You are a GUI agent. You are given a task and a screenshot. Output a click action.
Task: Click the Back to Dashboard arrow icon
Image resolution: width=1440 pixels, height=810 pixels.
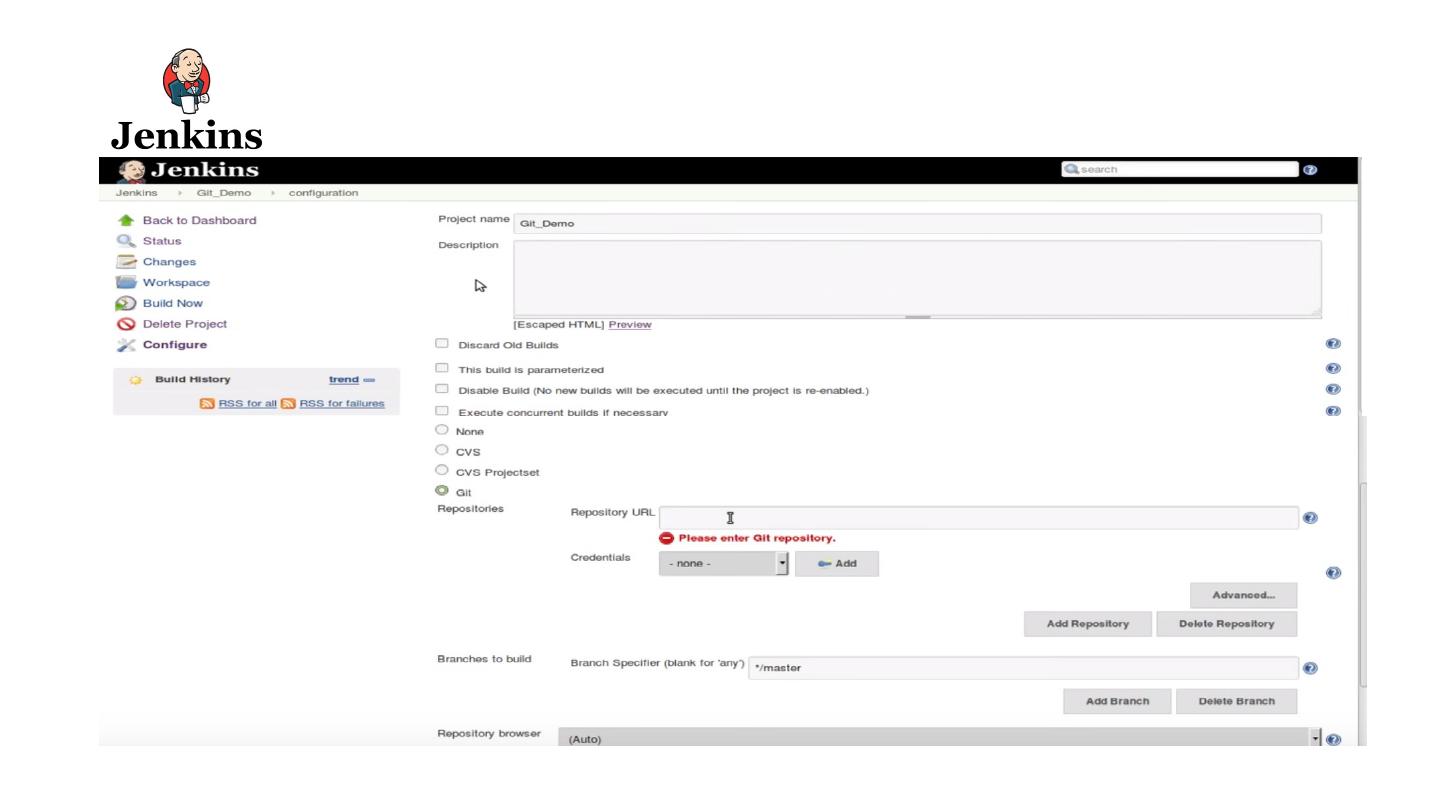click(x=126, y=220)
